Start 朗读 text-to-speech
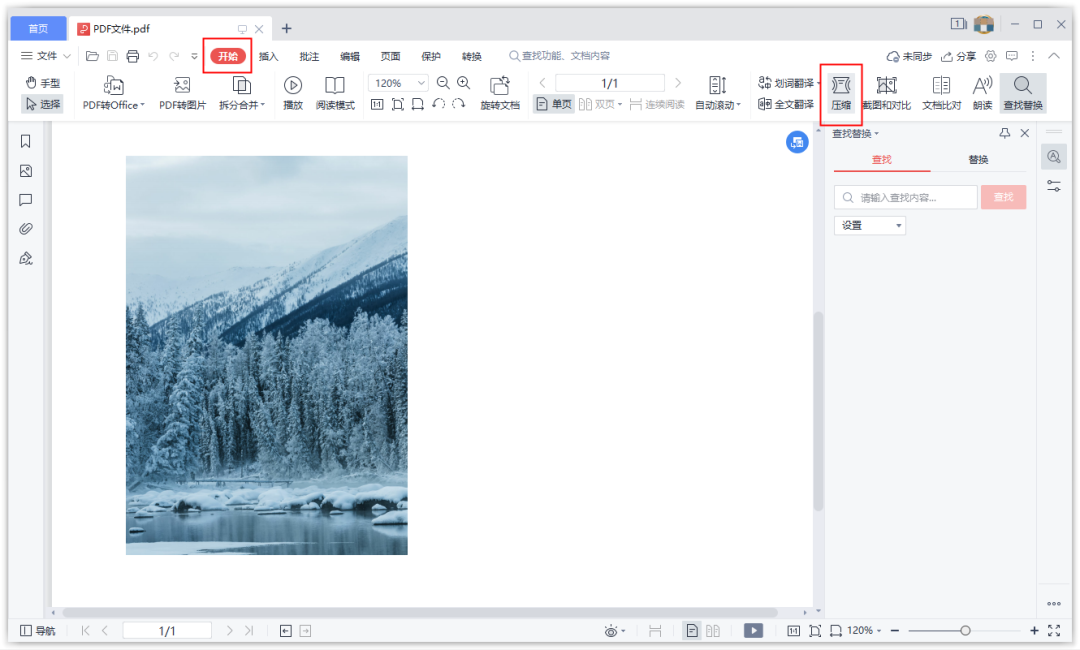Screen dimensions: 1080x650 coord(981,92)
